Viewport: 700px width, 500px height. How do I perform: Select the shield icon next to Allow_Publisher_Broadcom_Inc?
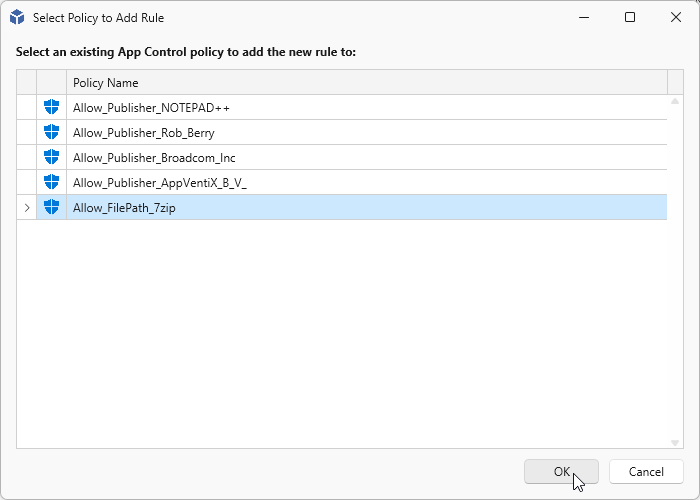pos(51,157)
